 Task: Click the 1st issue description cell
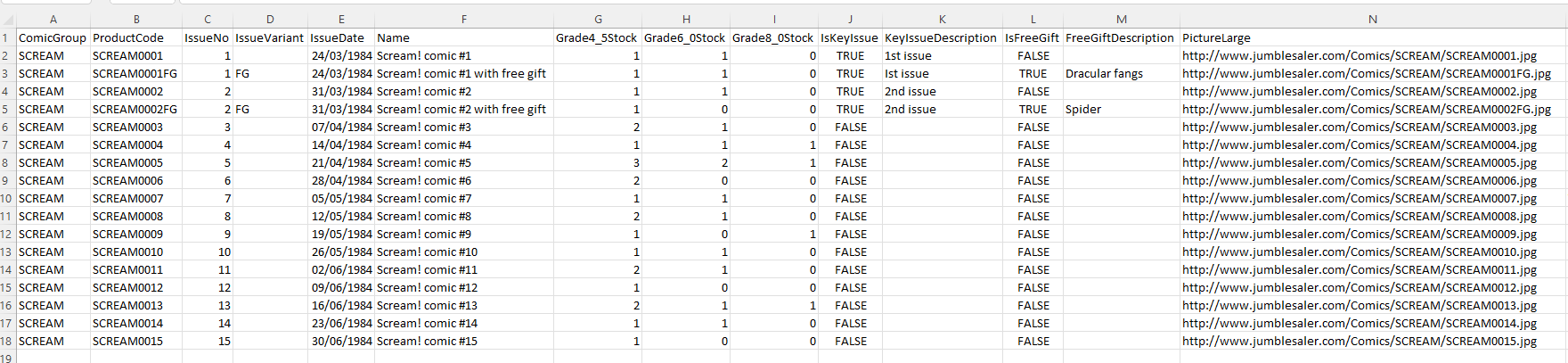943,55
